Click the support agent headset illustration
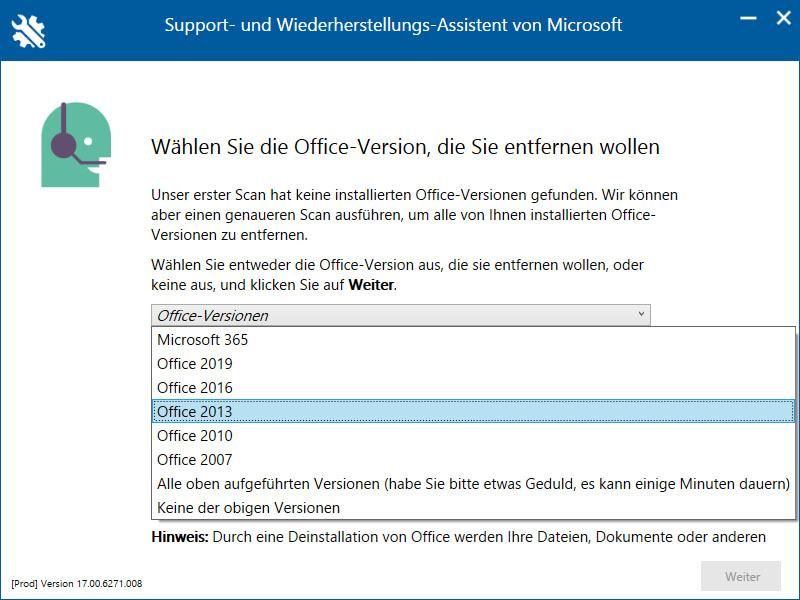 pos(76,144)
